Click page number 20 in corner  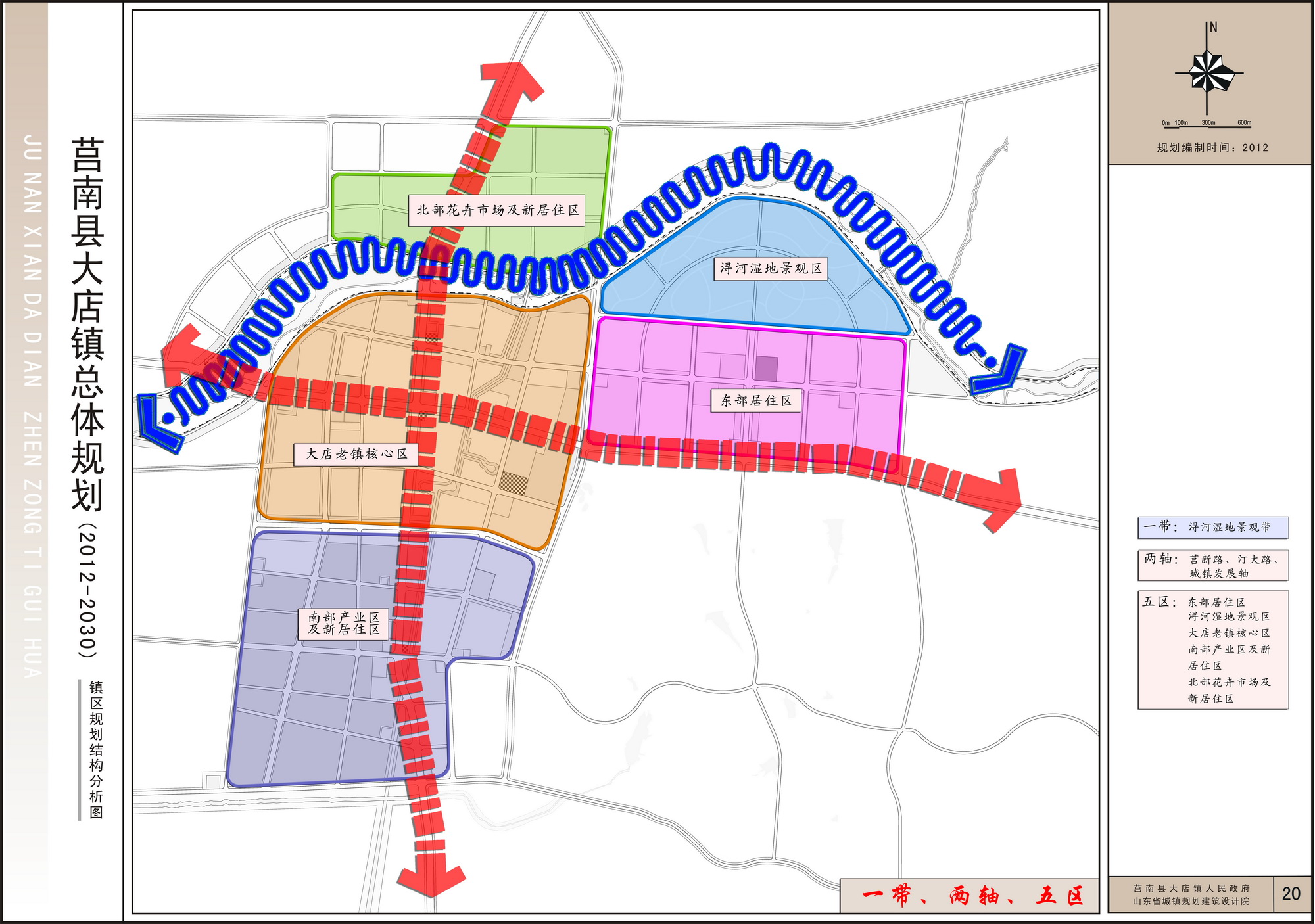pos(1290,894)
